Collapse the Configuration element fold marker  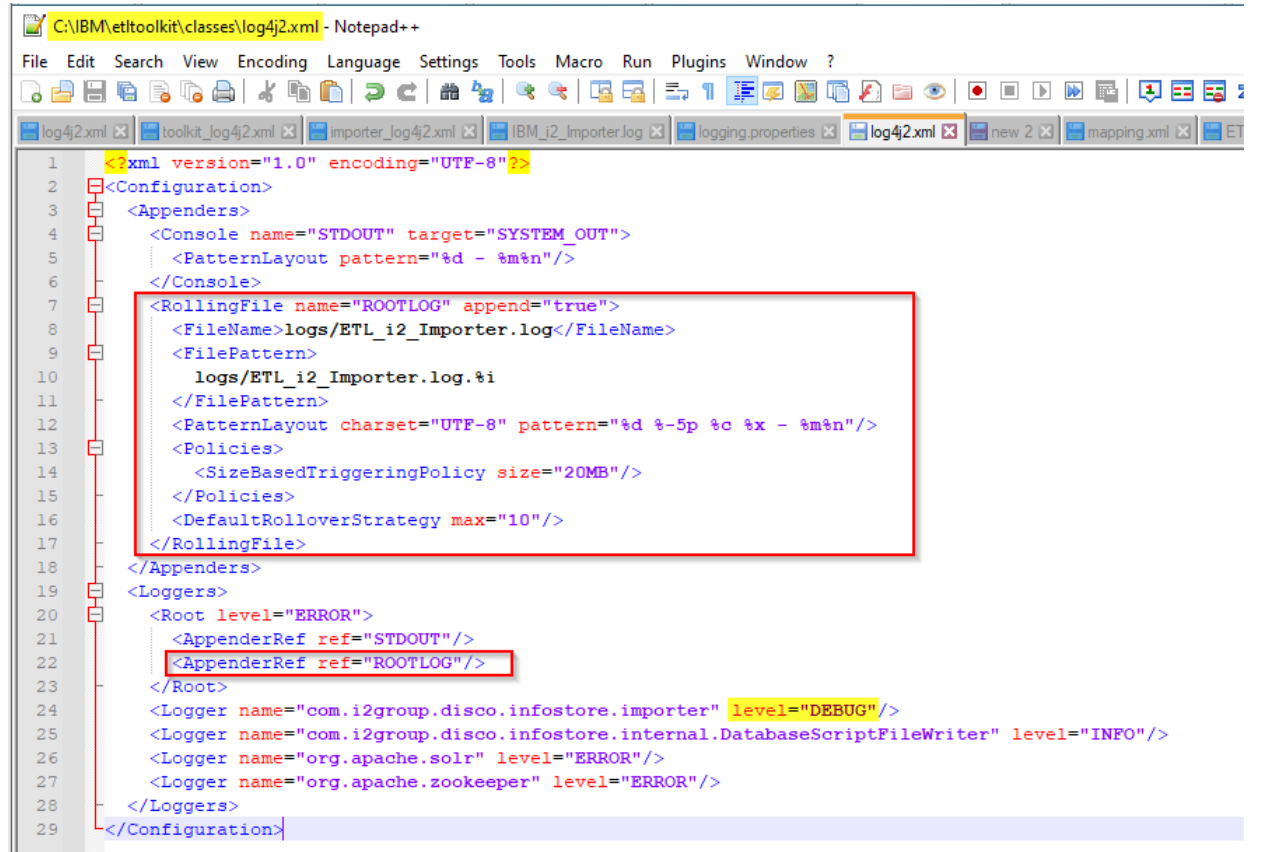(x=95, y=187)
